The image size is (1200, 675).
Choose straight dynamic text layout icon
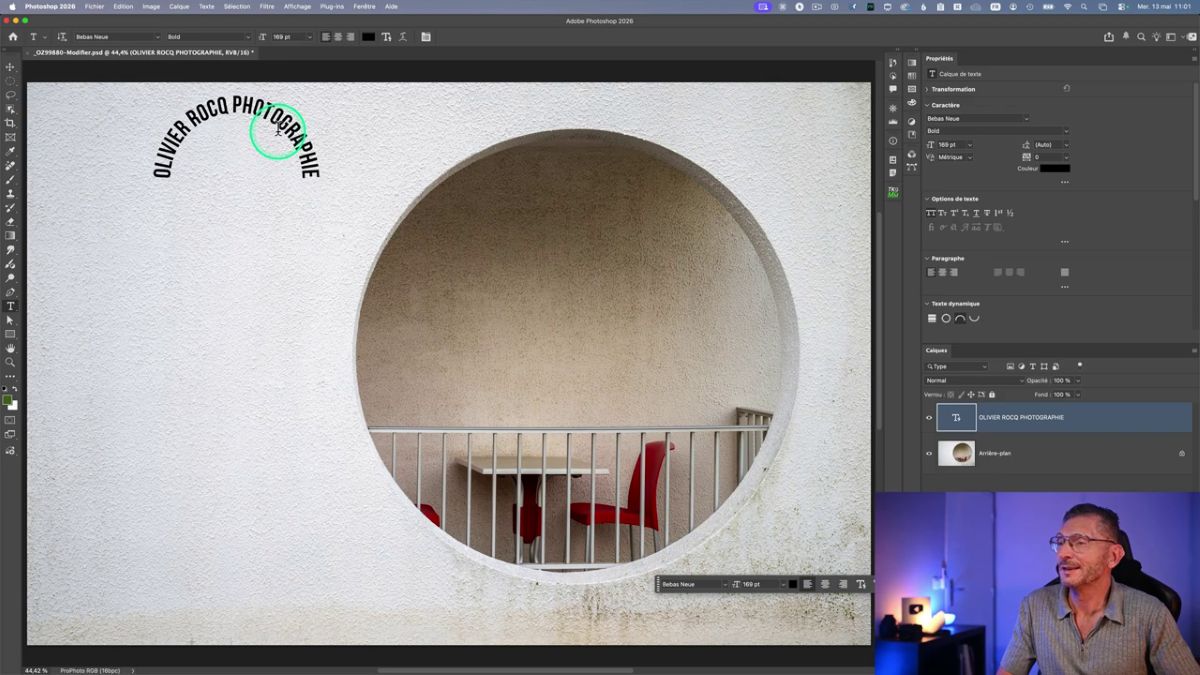click(x=932, y=318)
